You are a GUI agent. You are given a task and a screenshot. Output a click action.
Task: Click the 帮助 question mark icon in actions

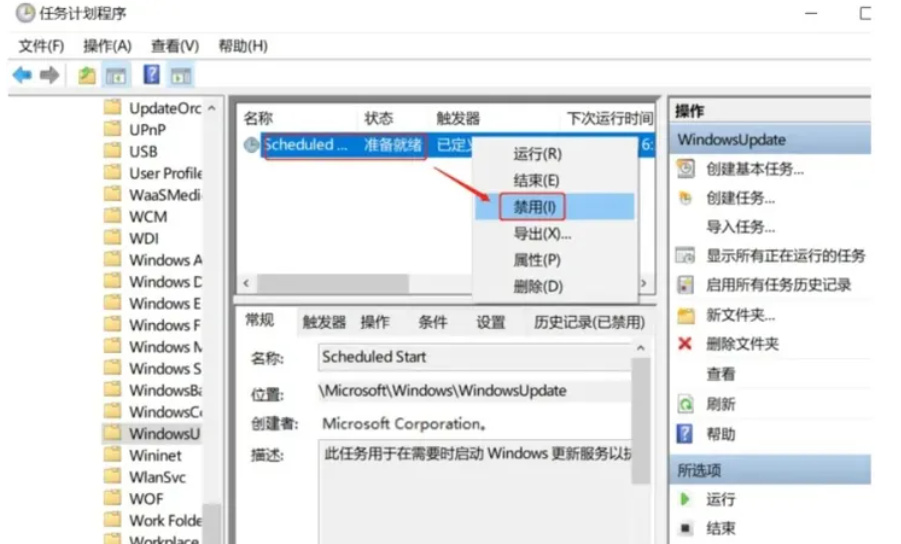coord(685,434)
